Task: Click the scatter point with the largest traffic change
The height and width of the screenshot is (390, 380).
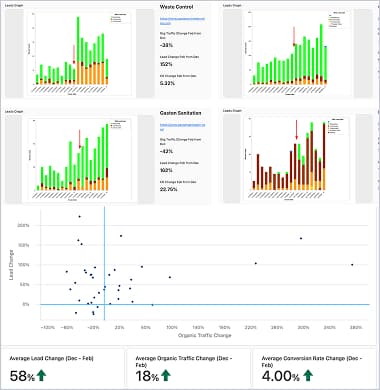Action: pyautogui.click(x=352, y=265)
